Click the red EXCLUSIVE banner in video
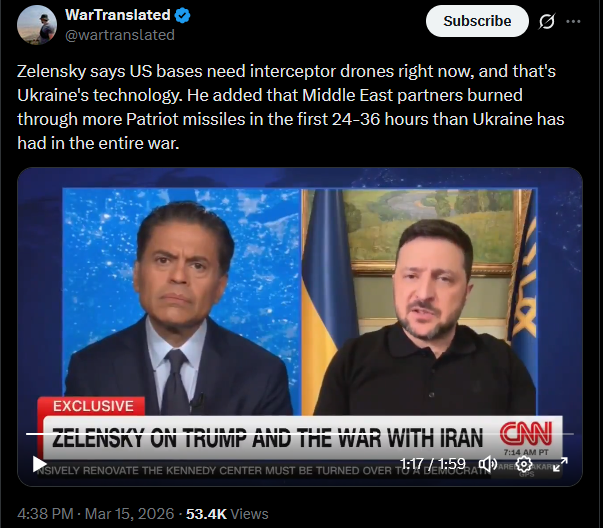The width and height of the screenshot is (603, 528). tap(92, 406)
